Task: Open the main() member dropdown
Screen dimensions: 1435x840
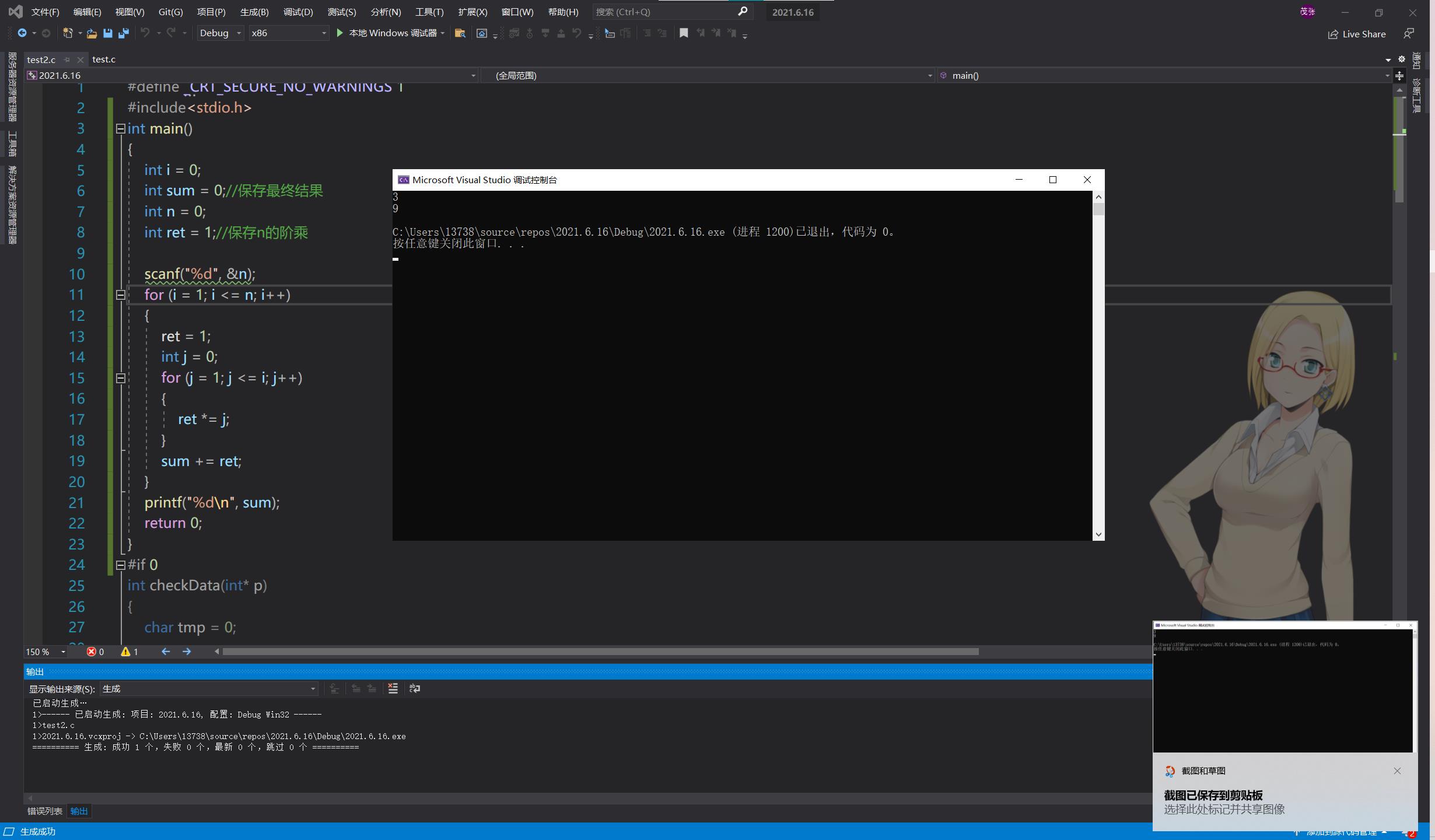Action: point(1164,75)
